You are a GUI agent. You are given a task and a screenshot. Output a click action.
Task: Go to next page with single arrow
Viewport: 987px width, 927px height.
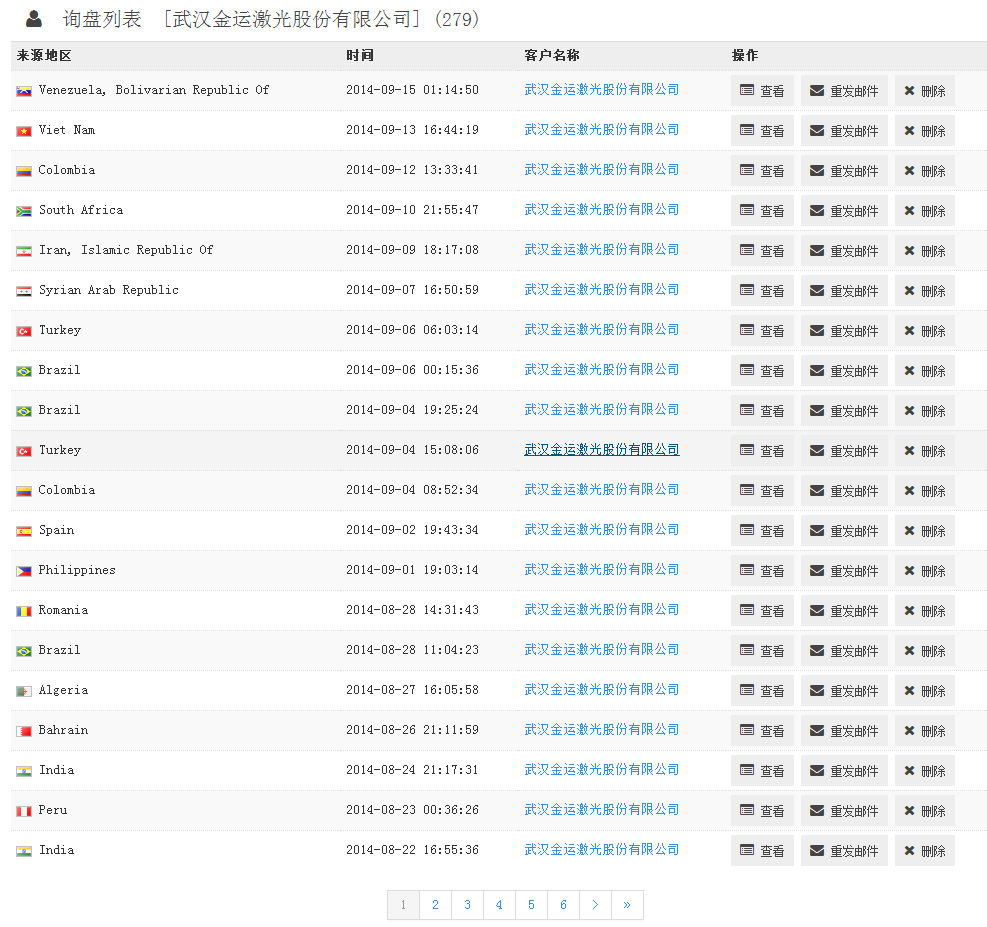click(595, 905)
